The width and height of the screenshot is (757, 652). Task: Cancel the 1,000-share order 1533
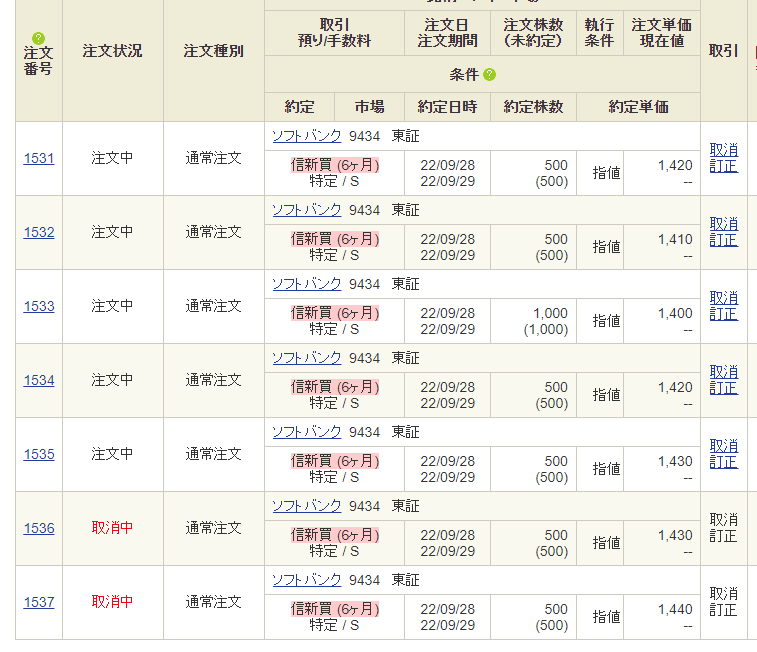click(x=723, y=298)
